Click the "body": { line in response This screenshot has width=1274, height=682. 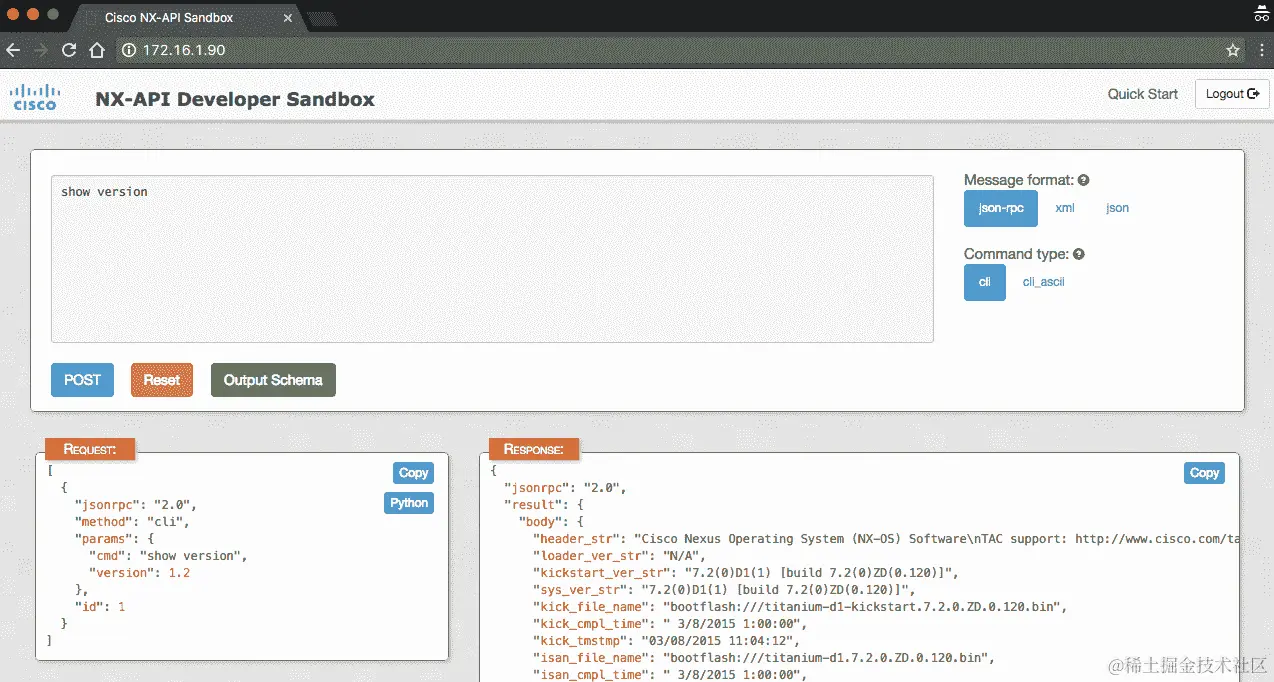tap(551, 522)
